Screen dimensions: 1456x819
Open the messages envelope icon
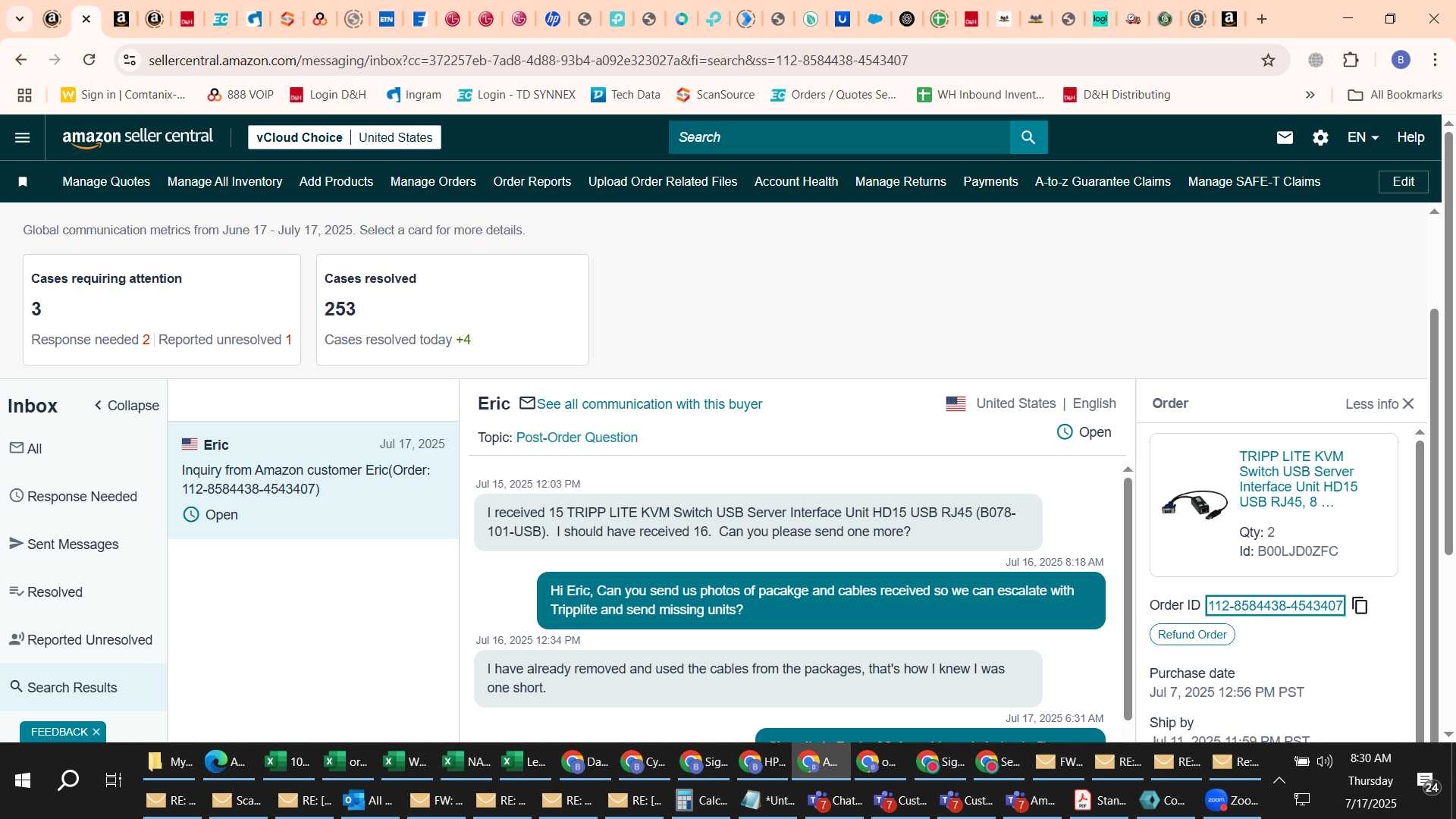(1285, 137)
